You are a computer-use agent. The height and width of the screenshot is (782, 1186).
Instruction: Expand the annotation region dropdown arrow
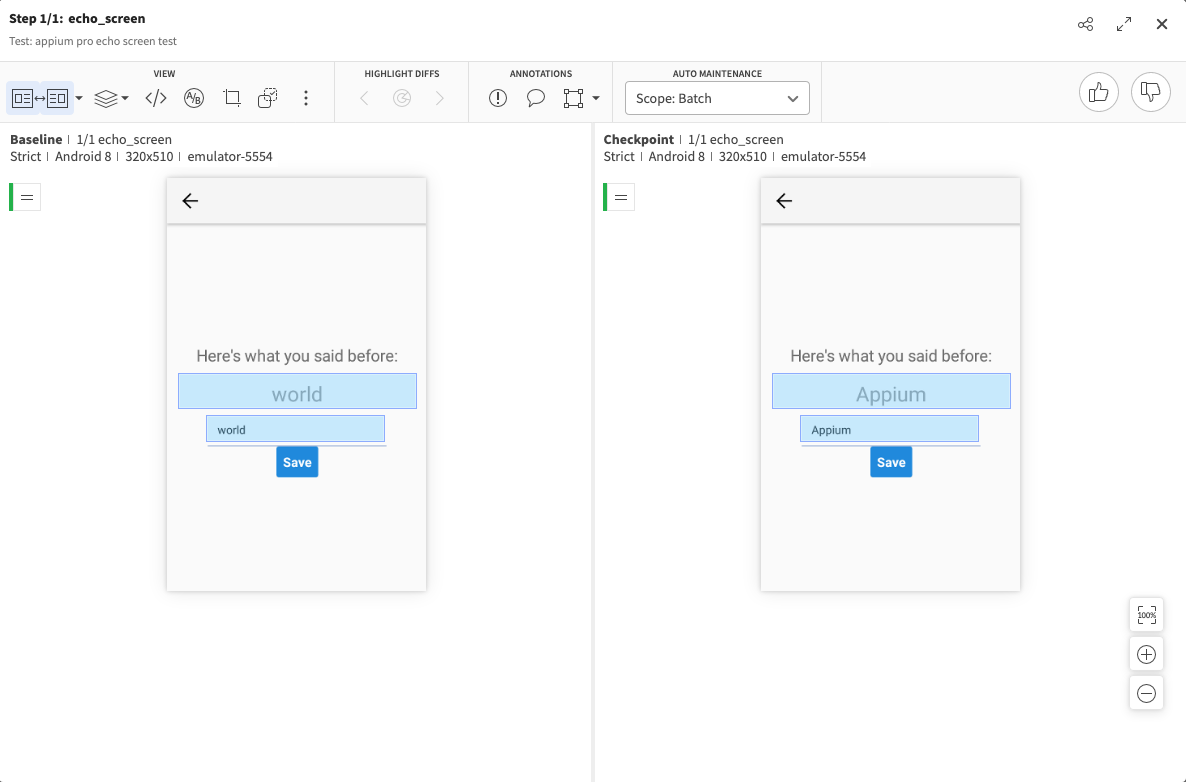click(x=596, y=98)
